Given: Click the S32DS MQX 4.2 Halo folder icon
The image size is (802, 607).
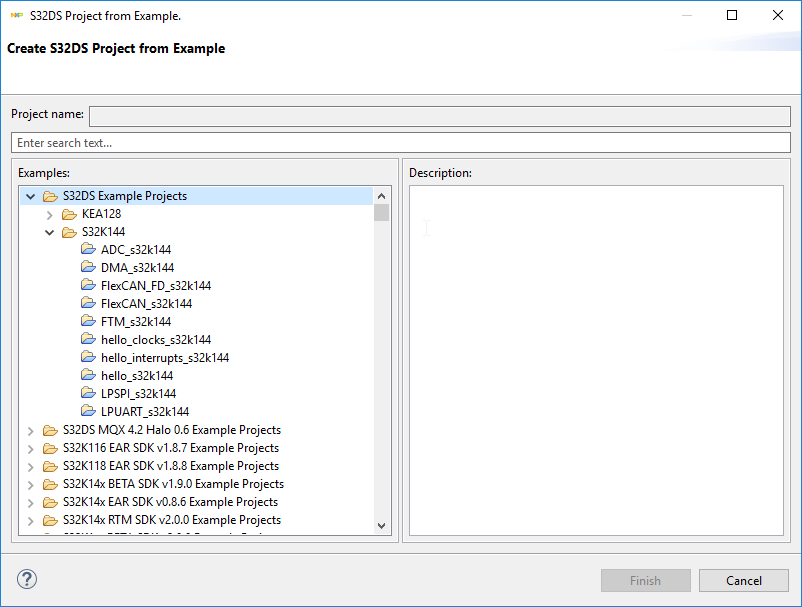Looking at the screenshot, I should pyautogui.click(x=50, y=430).
